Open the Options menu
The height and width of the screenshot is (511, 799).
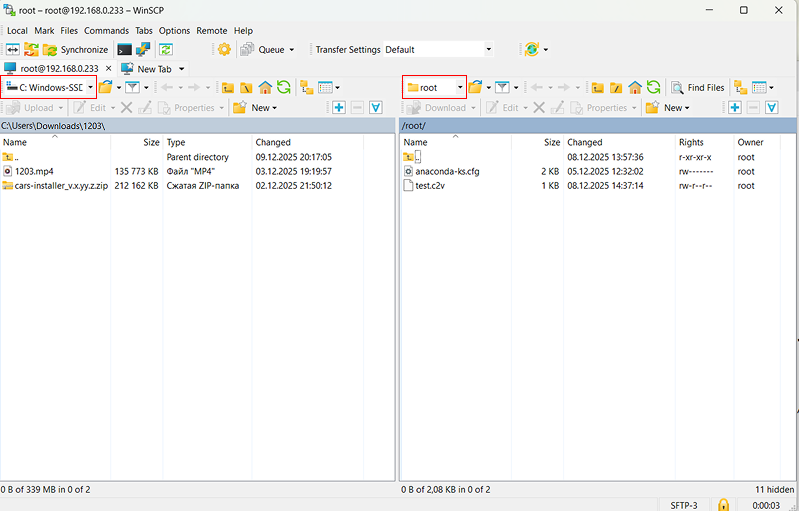point(174,31)
